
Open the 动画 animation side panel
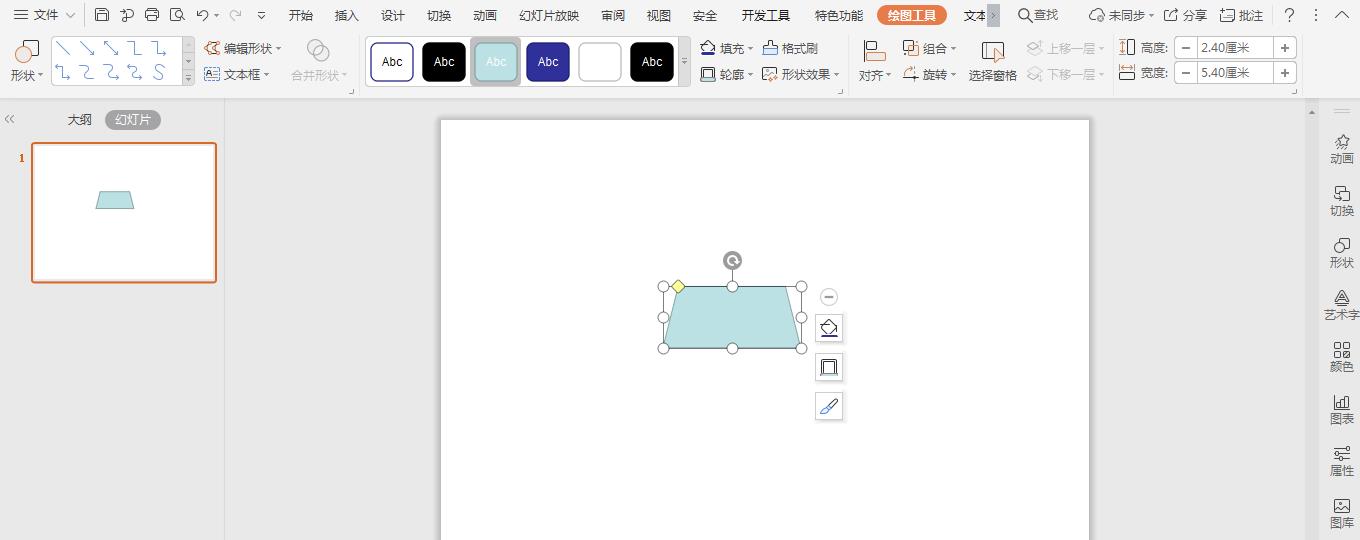point(1342,149)
